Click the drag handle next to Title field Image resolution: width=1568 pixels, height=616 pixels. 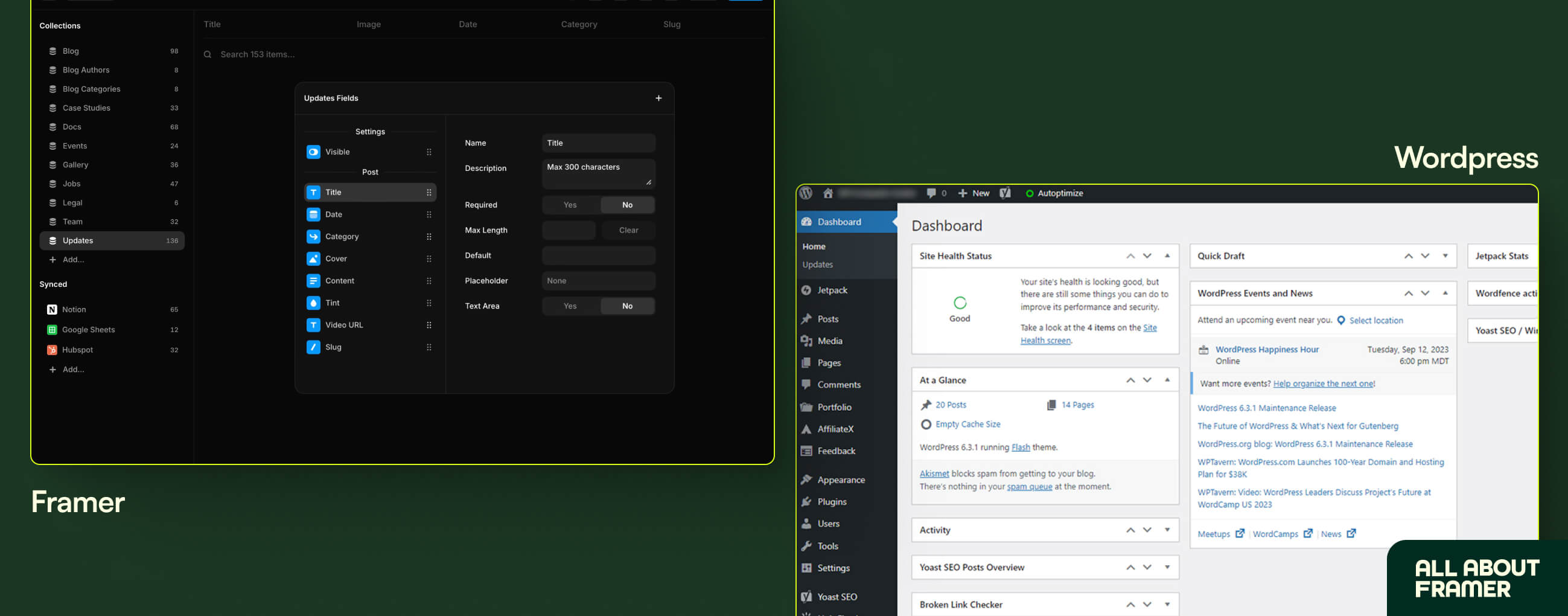(429, 193)
